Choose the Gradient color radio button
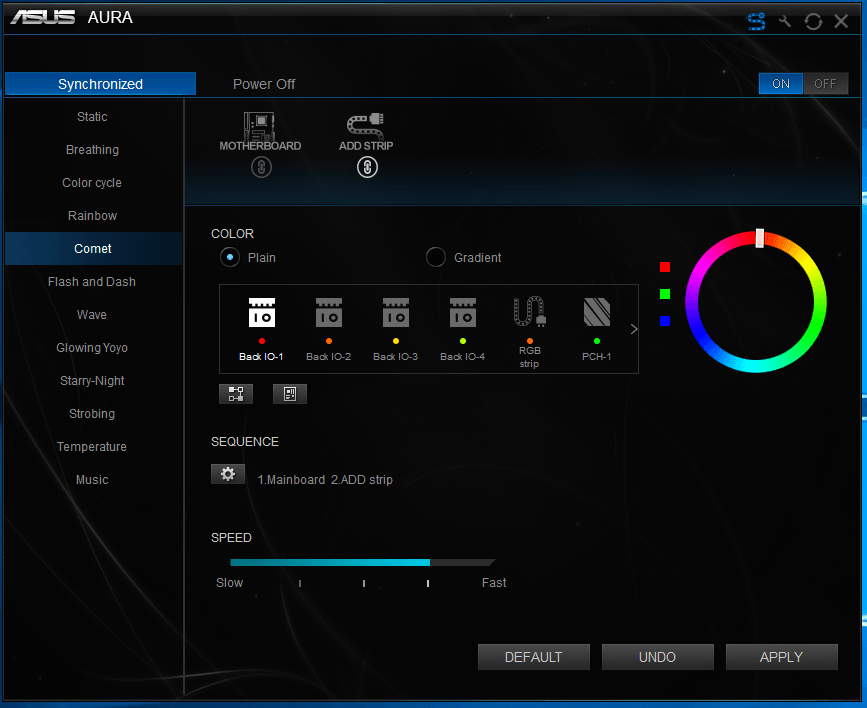The width and height of the screenshot is (867, 708). pos(436,257)
